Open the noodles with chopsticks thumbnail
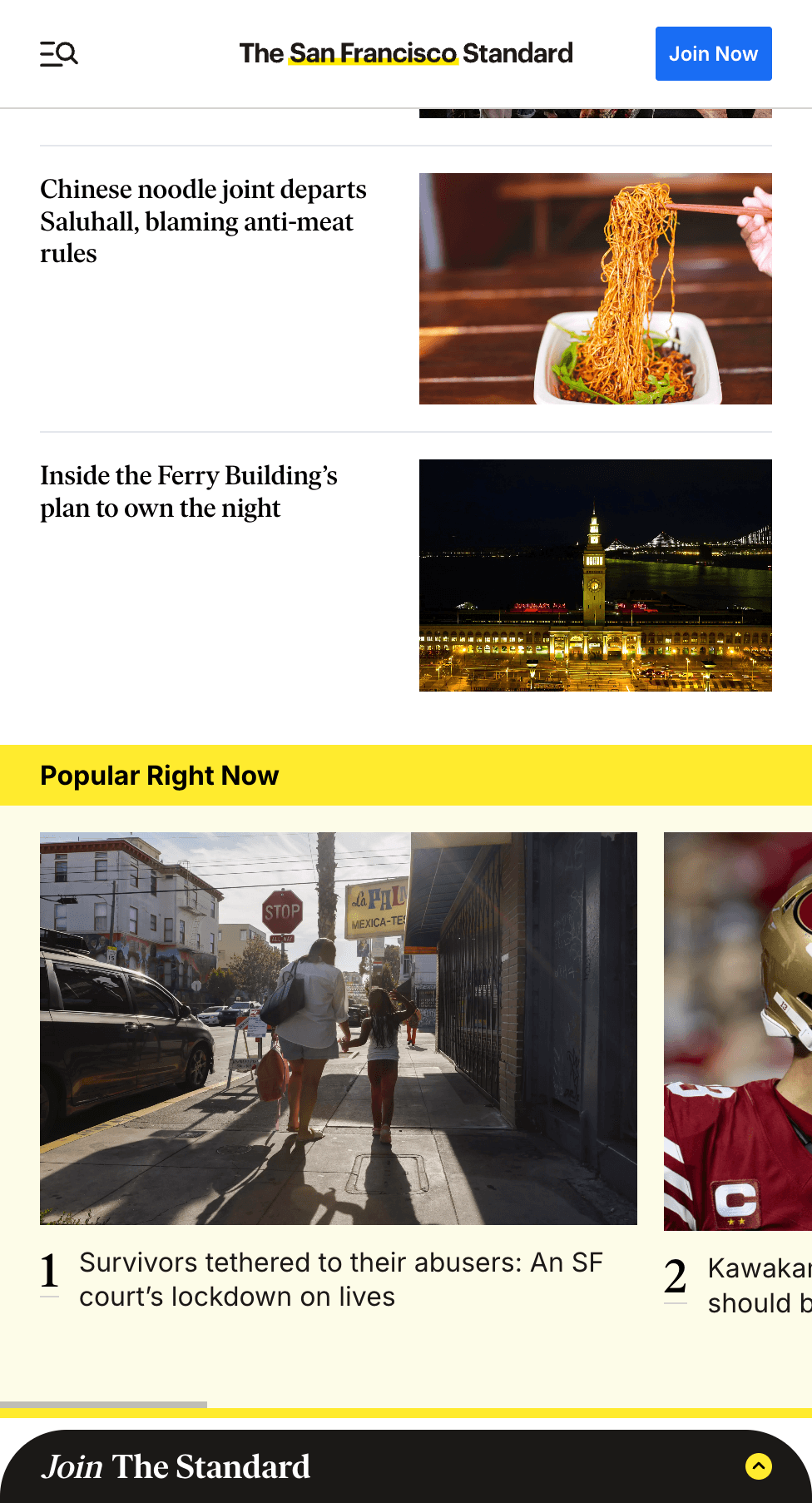The height and width of the screenshot is (1503, 812). pos(596,289)
